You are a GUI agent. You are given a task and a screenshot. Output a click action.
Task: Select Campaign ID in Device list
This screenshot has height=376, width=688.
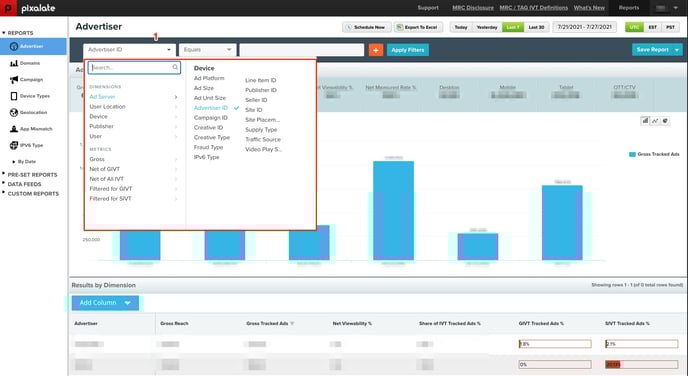pos(211,118)
